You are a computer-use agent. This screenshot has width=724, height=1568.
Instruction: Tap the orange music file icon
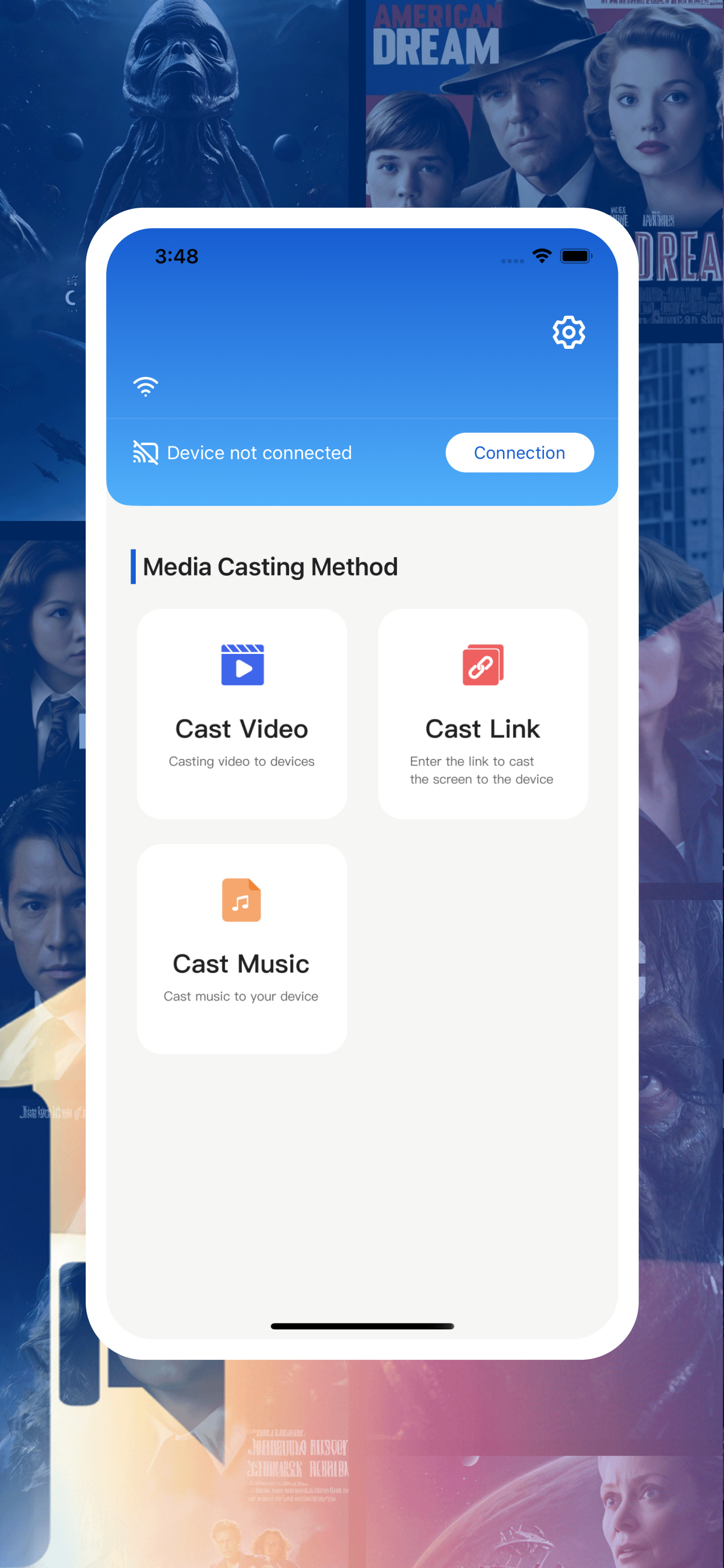point(241,900)
